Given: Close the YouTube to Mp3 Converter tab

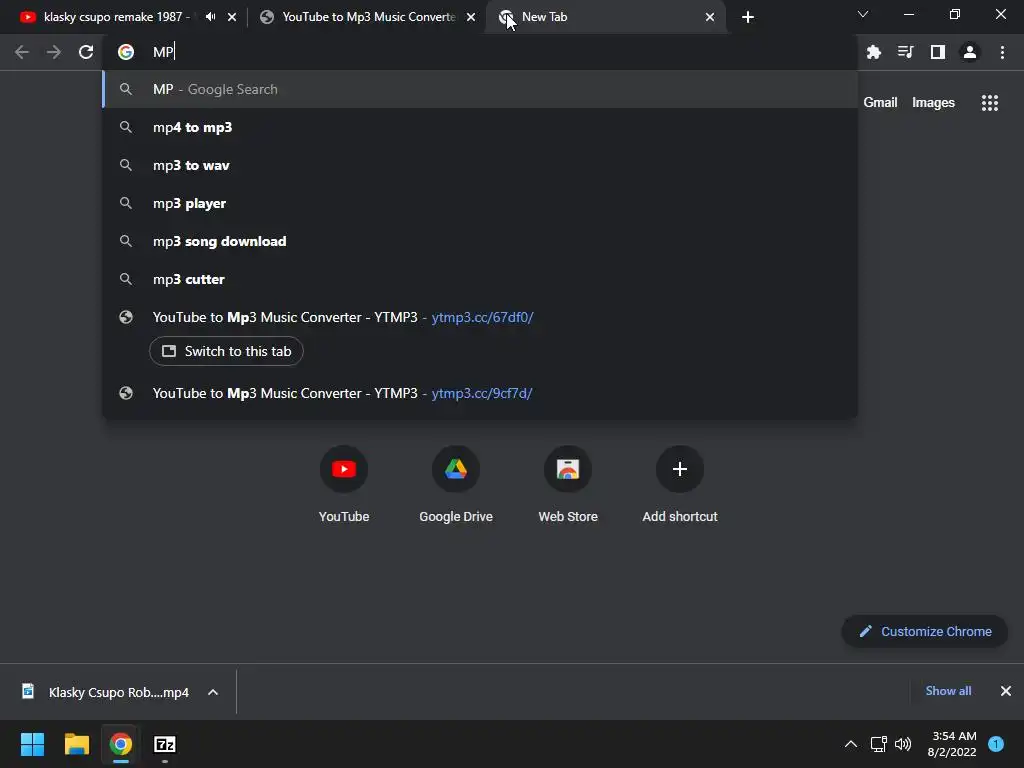Looking at the screenshot, I should [x=471, y=17].
